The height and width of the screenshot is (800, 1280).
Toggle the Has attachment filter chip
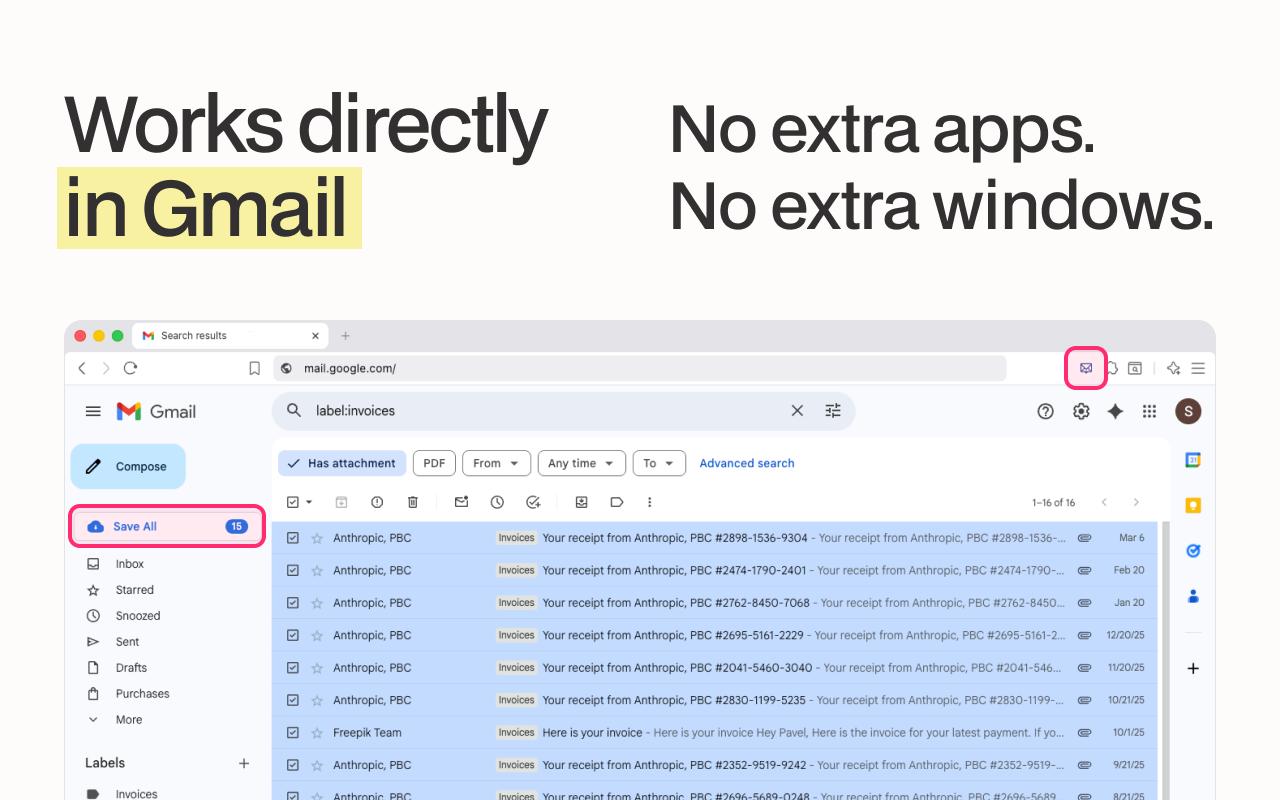click(342, 463)
